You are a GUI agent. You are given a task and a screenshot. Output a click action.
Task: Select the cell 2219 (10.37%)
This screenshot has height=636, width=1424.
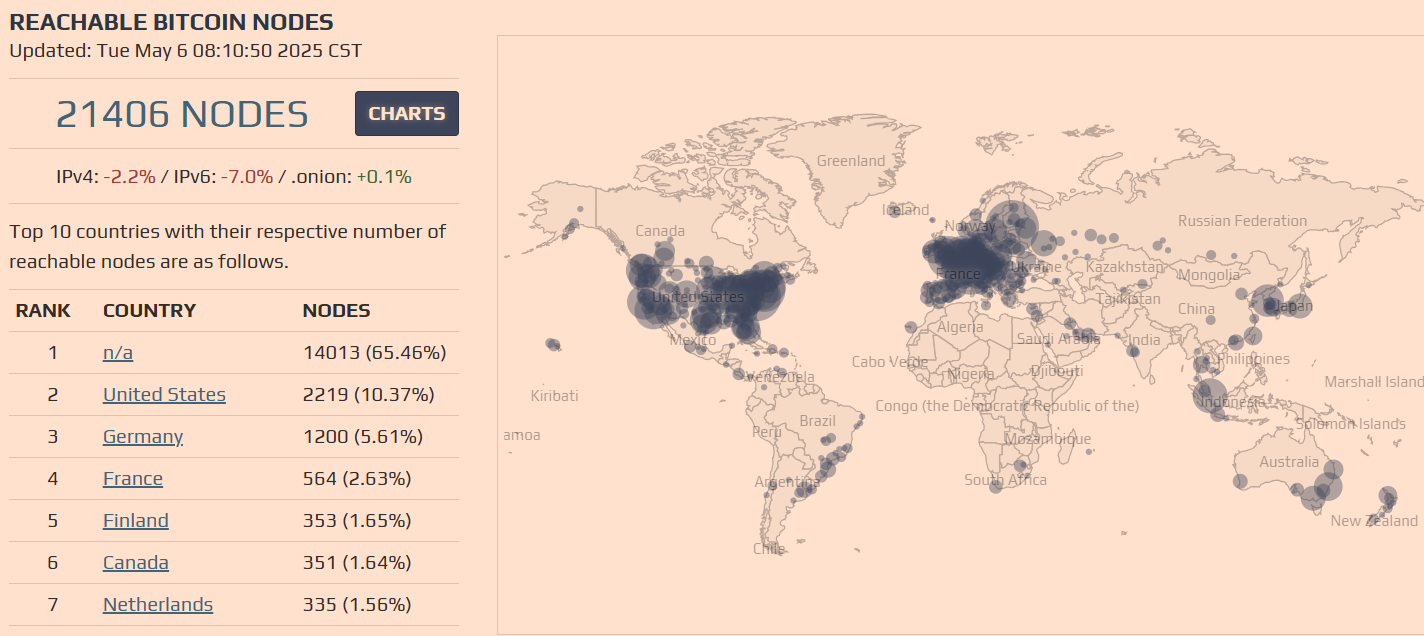coord(368,395)
